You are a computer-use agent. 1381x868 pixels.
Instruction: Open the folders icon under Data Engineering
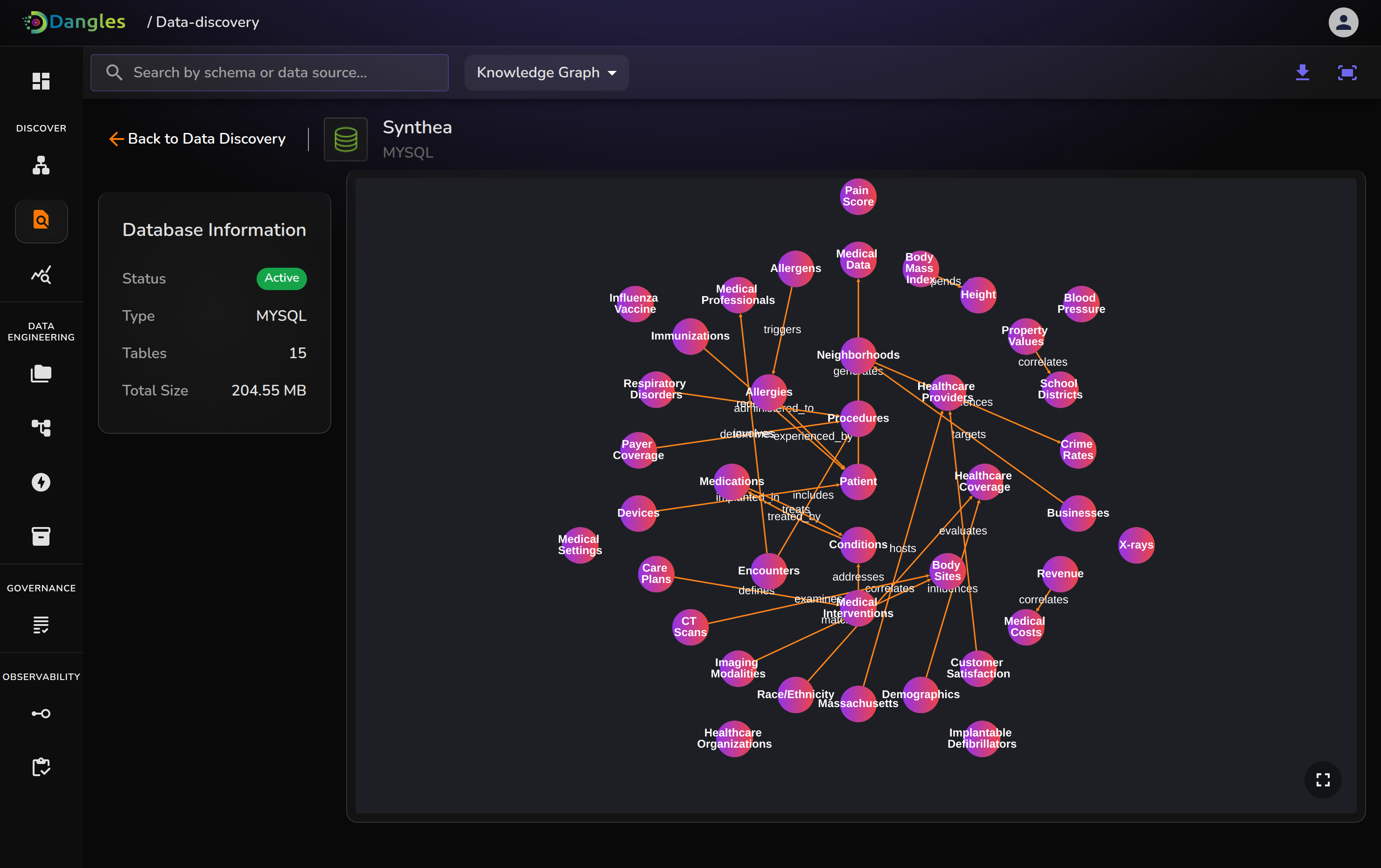[41, 373]
